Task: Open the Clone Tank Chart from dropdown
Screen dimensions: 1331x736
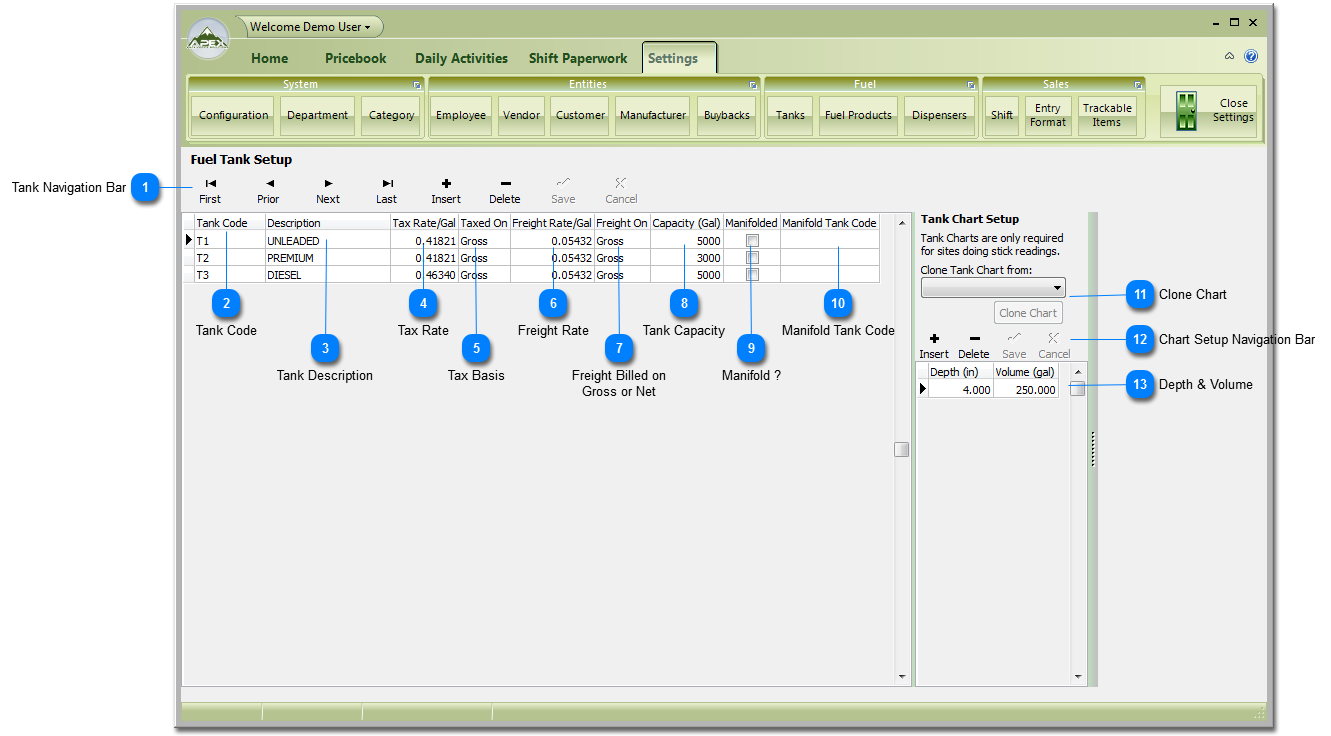Action: (1057, 288)
